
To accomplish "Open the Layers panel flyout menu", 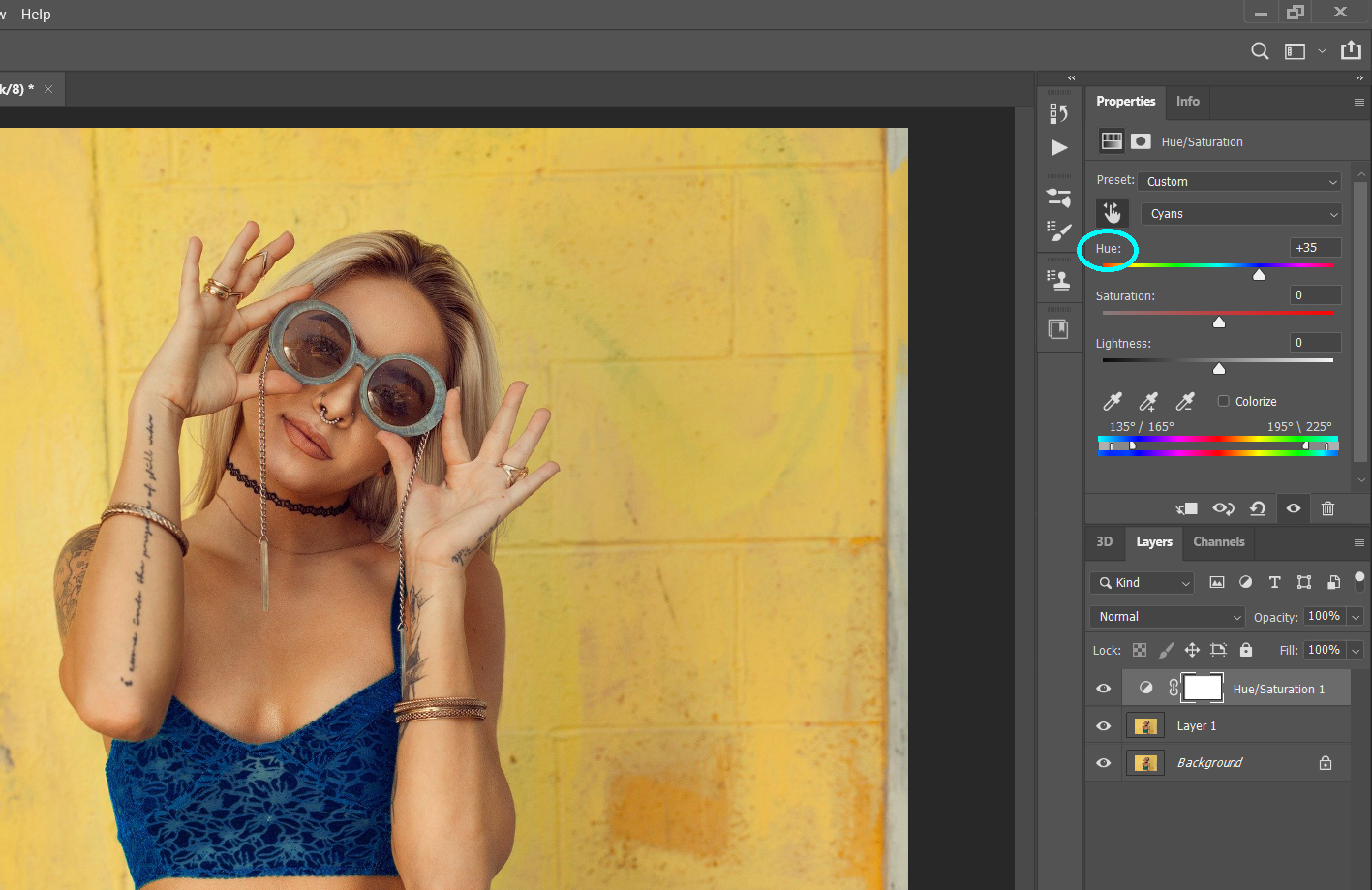I will tap(1359, 542).
